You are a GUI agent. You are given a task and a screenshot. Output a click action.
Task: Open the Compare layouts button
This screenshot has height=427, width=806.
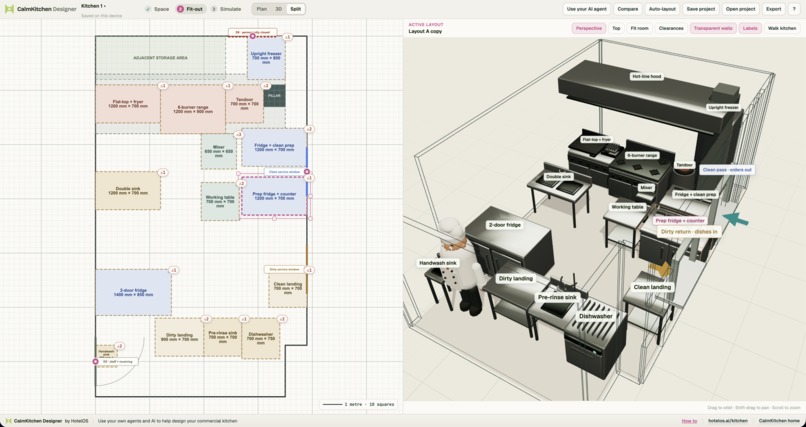point(628,9)
